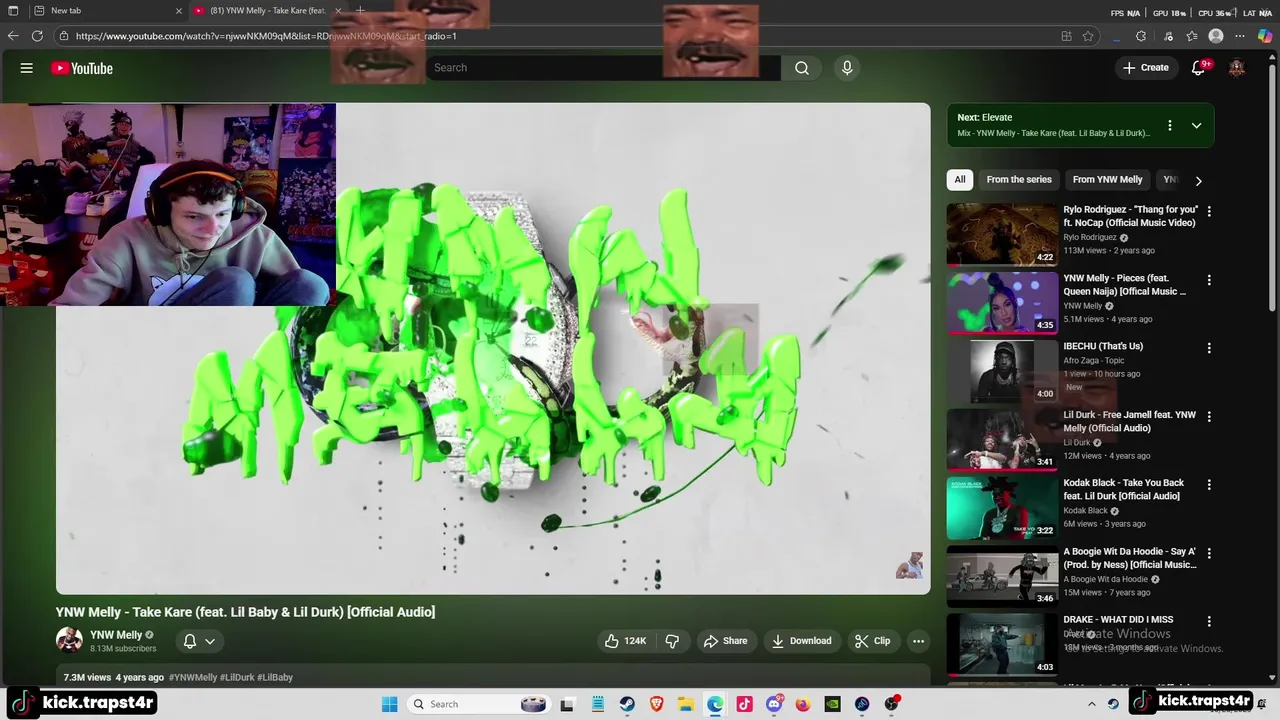Open browser profile icon

tap(1216, 36)
